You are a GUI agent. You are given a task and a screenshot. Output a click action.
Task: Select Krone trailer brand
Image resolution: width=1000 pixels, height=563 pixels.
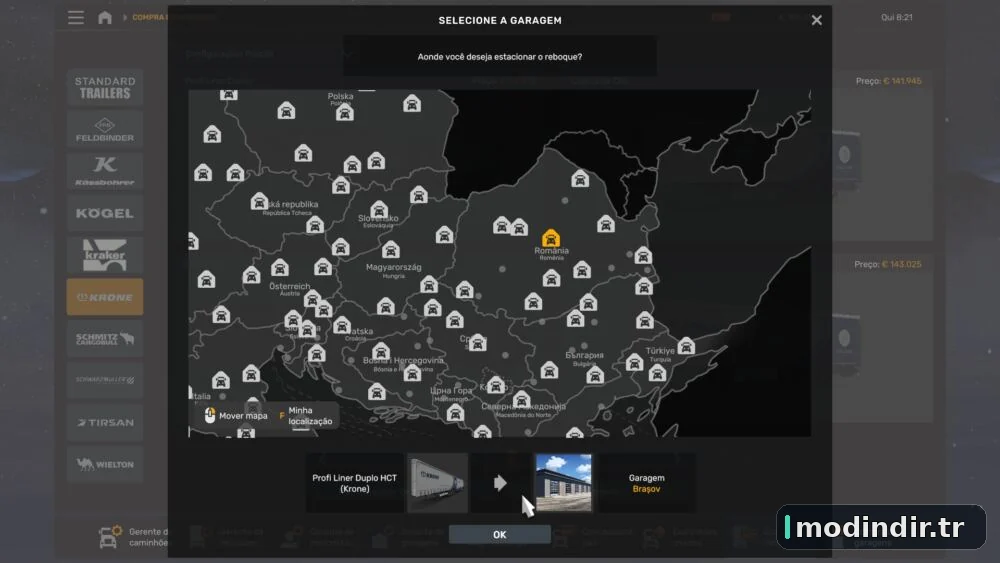(105, 297)
